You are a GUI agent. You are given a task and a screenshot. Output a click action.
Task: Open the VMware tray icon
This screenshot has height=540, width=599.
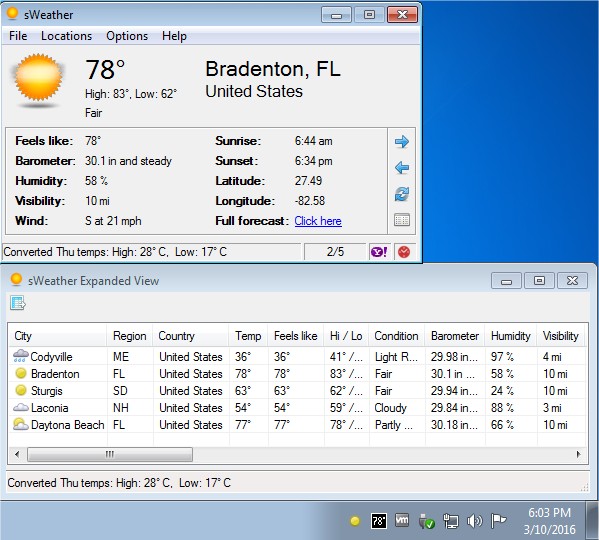[402, 520]
